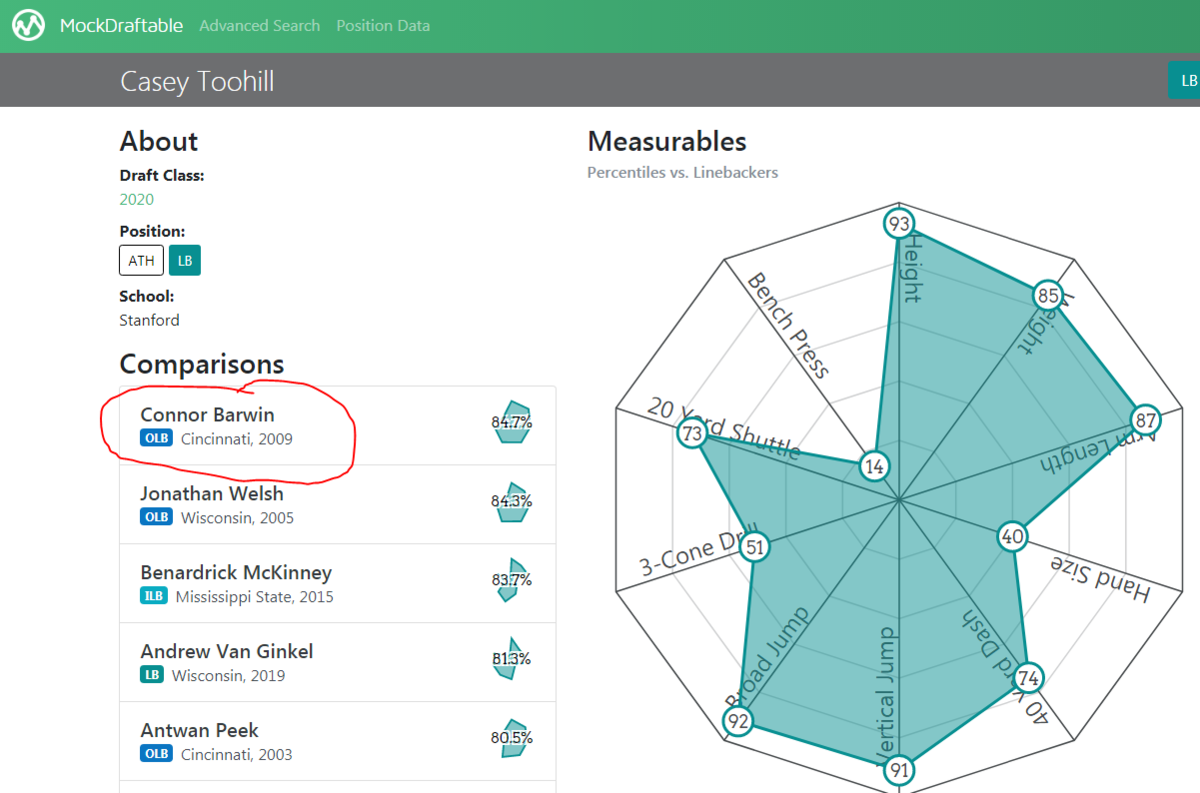This screenshot has width=1200, height=793.
Task: Open Connor Barwin's radar thumbnail
Action: point(512,424)
